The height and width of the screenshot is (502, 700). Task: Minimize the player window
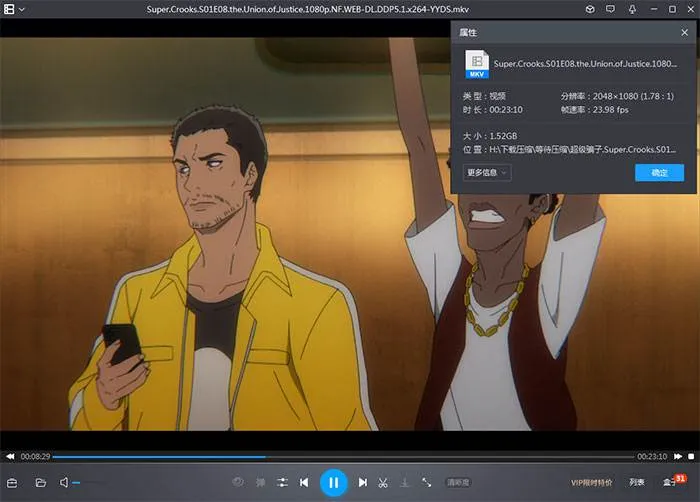tap(654, 9)
